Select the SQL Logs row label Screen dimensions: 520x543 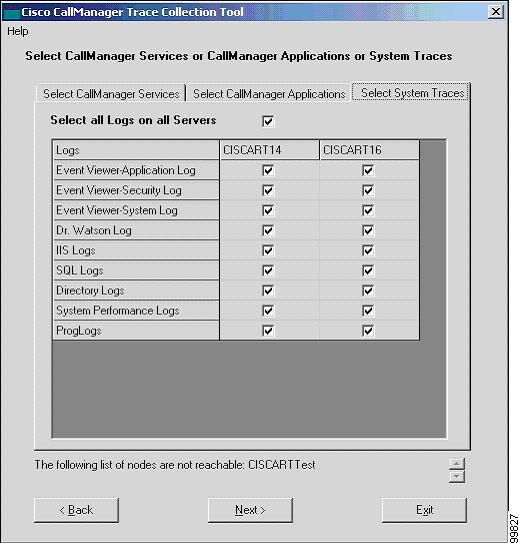tap(136, 270)
